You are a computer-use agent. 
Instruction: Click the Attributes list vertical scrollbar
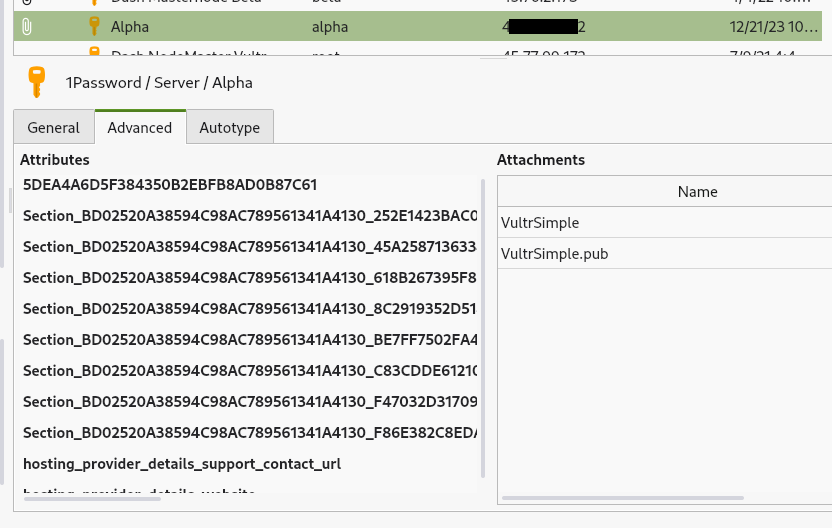(483, 328)
